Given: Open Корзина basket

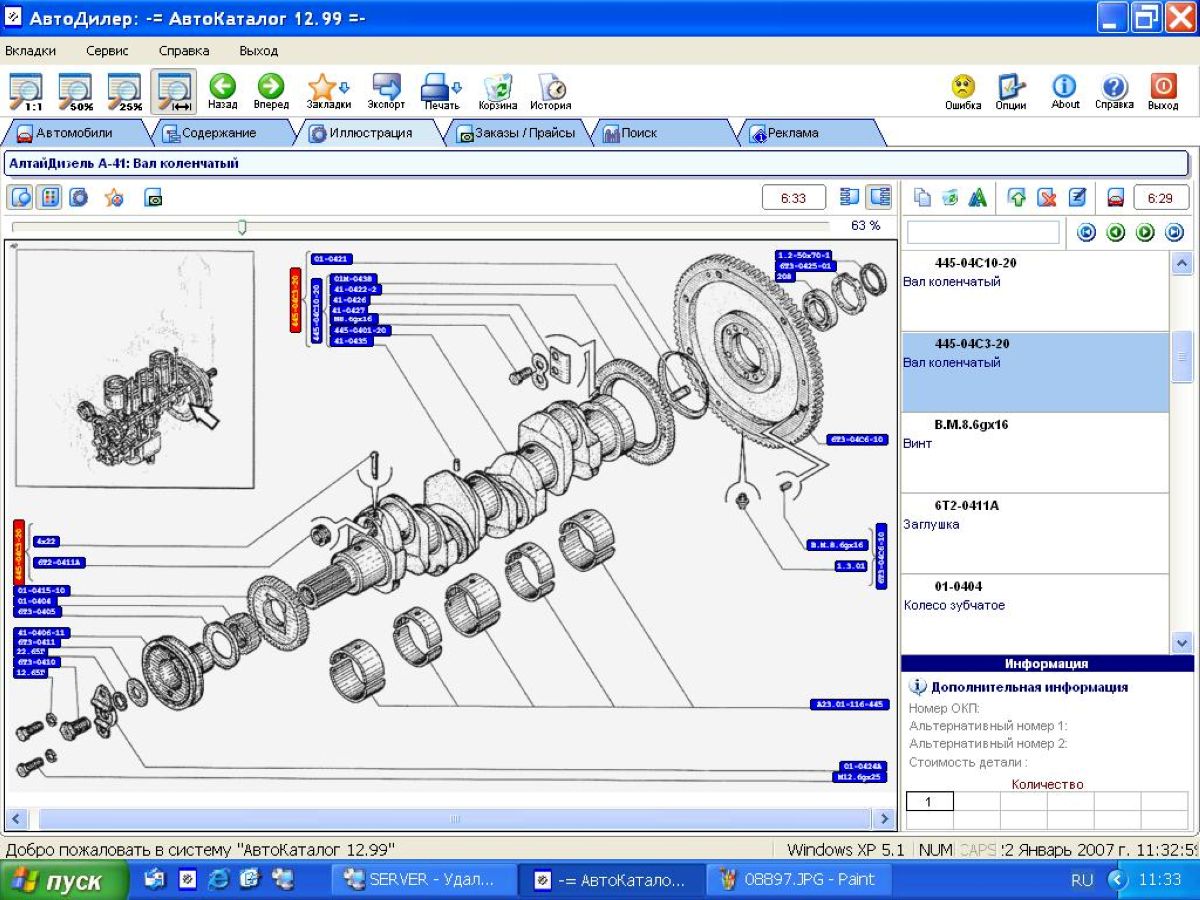Looking at the screenshot, I should click(x=497, y=90).
